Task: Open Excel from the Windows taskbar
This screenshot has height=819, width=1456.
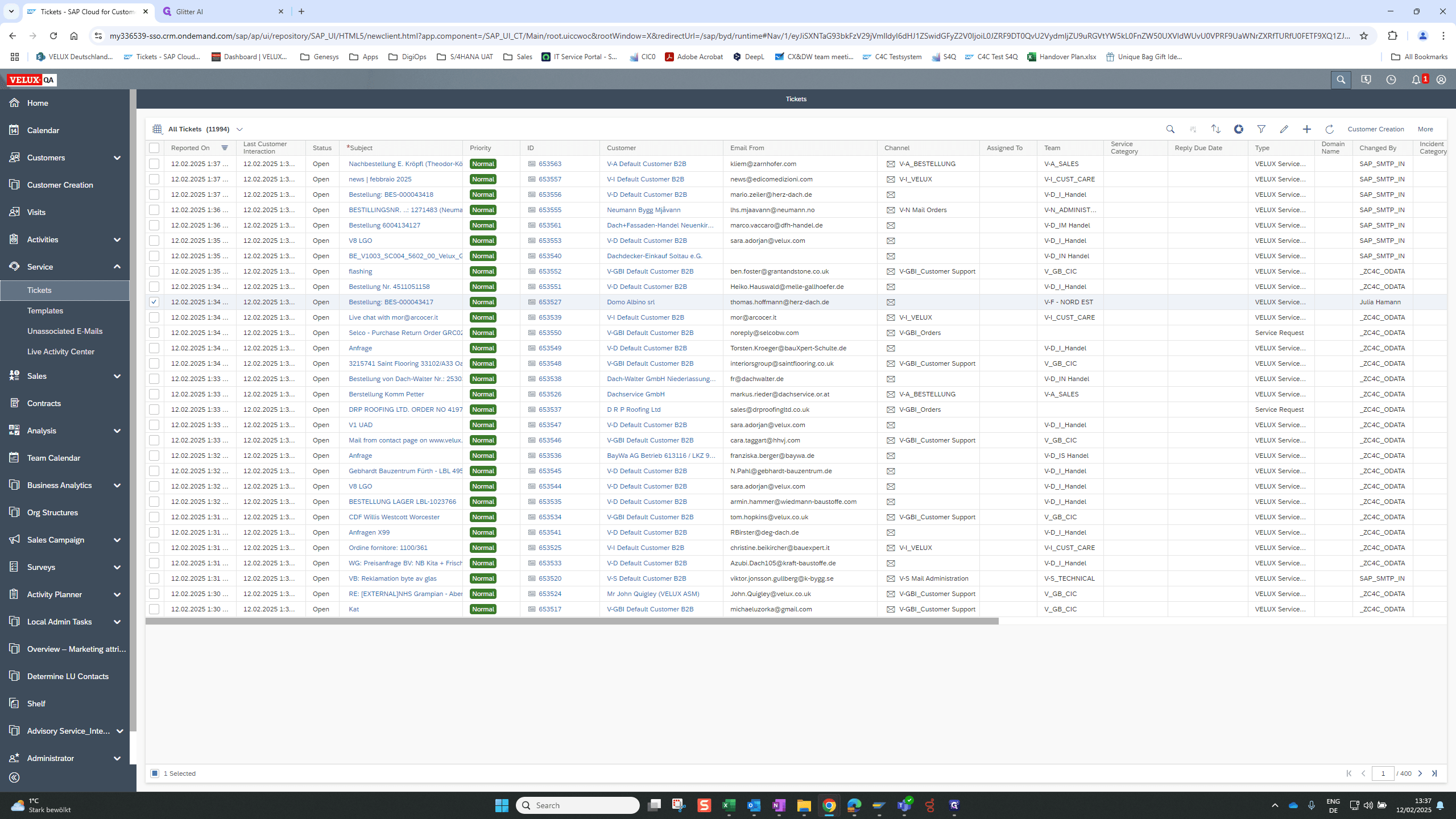Action: [729, 805]
